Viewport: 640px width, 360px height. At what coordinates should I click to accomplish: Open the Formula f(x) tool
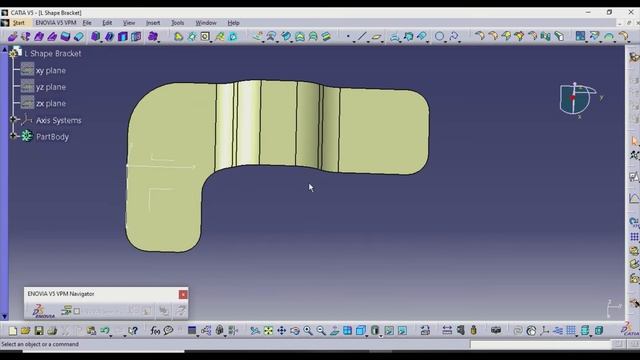coord(155,331)
